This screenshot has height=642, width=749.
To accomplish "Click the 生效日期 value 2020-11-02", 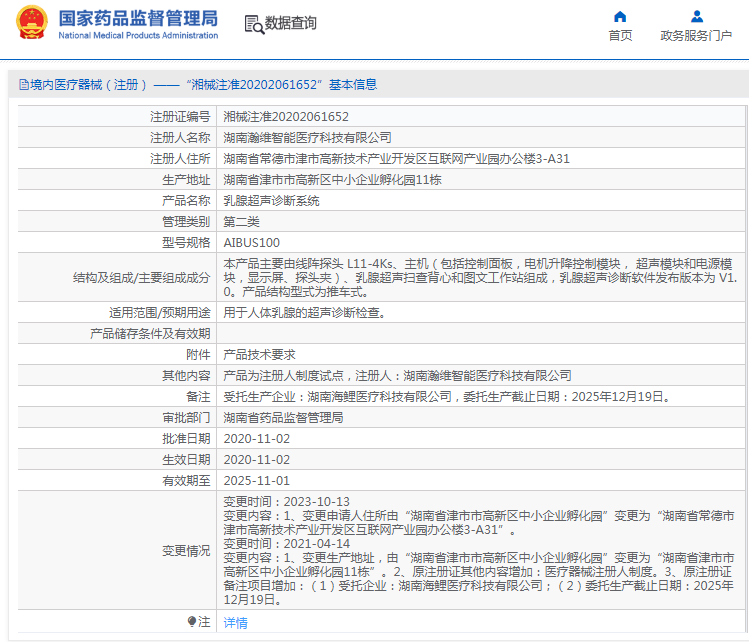I will (x=257, y=460).
